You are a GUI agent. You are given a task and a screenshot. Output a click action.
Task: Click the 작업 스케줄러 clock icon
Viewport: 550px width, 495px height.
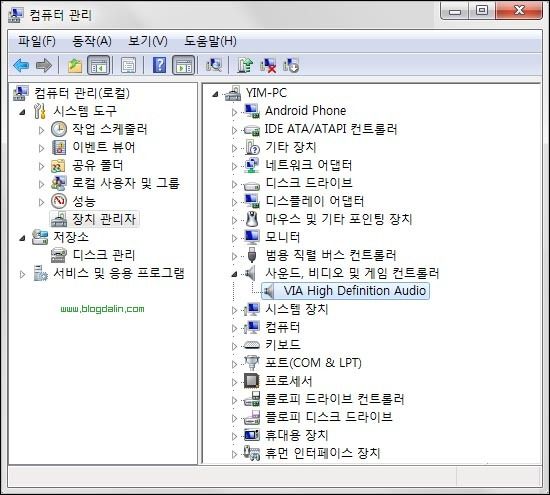point(59,129)
